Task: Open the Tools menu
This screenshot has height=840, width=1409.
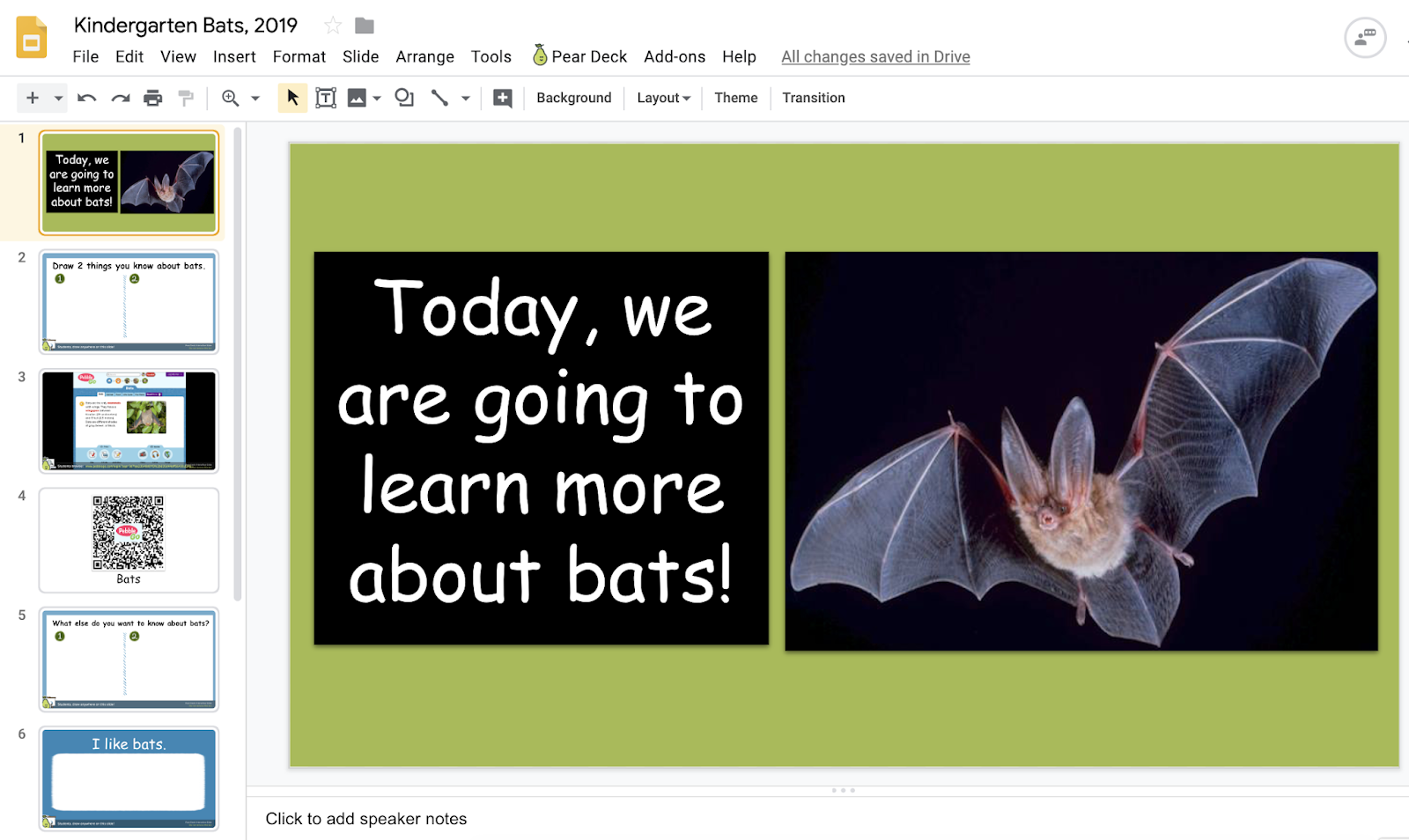Action: (x=491, y=56)
